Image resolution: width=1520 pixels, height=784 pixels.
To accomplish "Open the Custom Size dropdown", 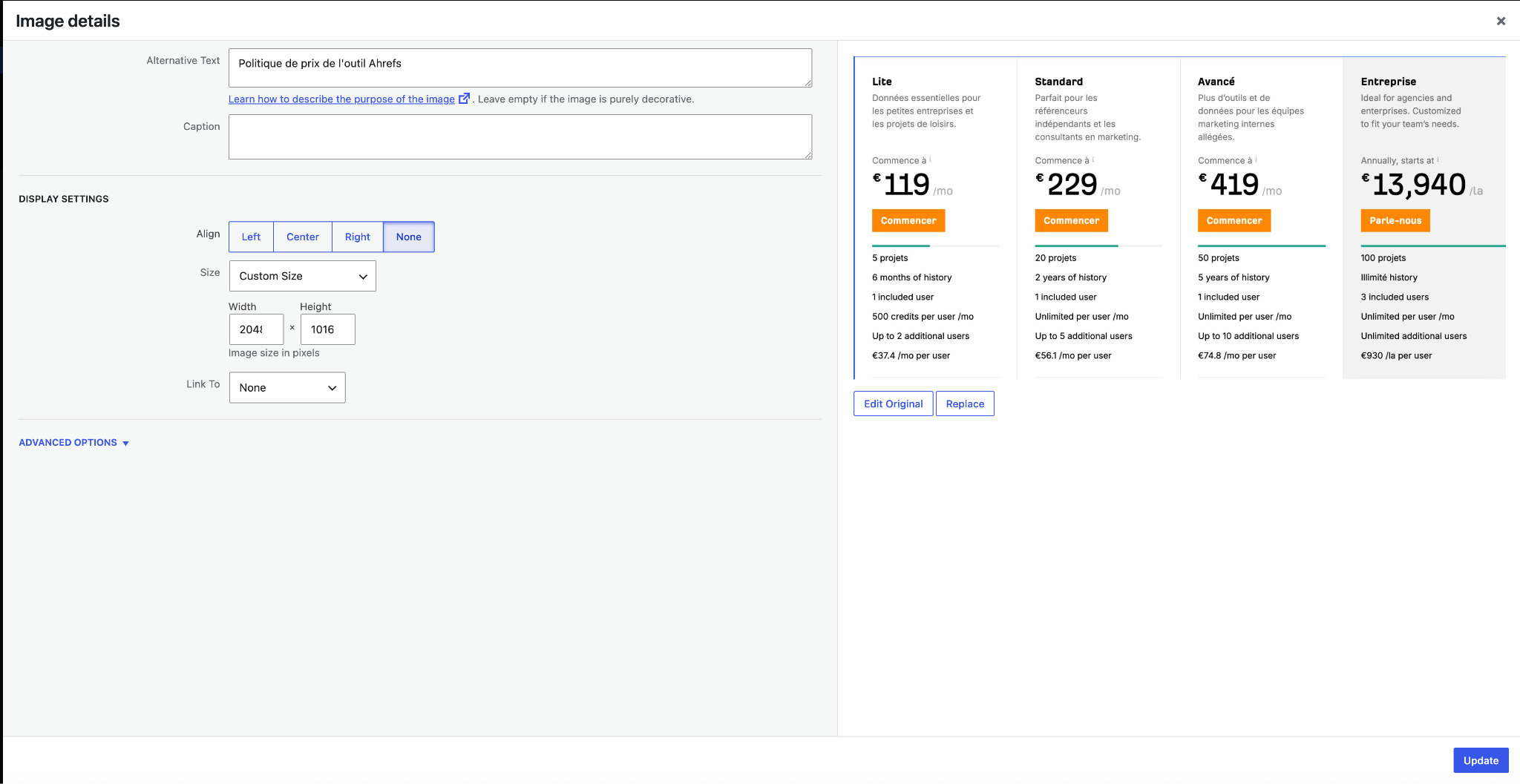I will (303, 276).
